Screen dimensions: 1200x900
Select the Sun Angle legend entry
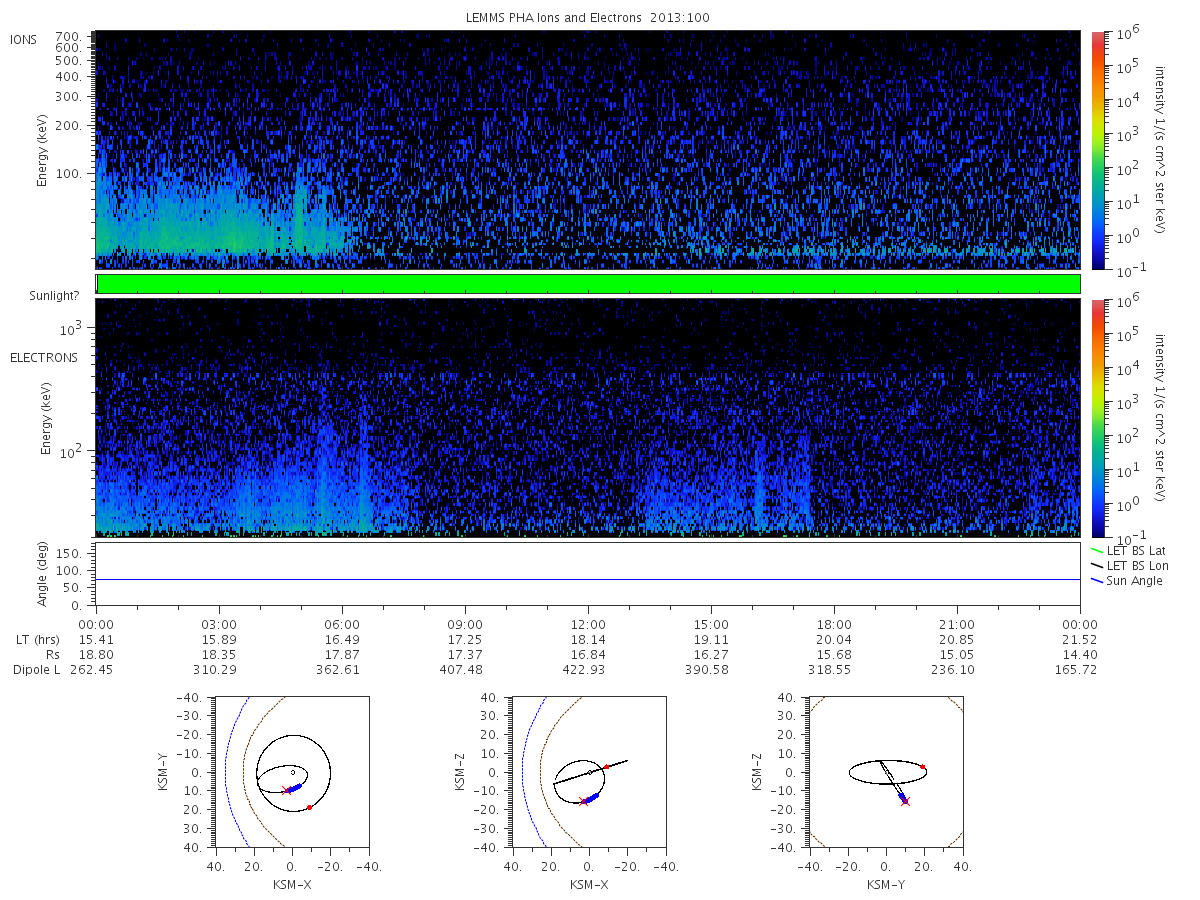coord(1126,581)
